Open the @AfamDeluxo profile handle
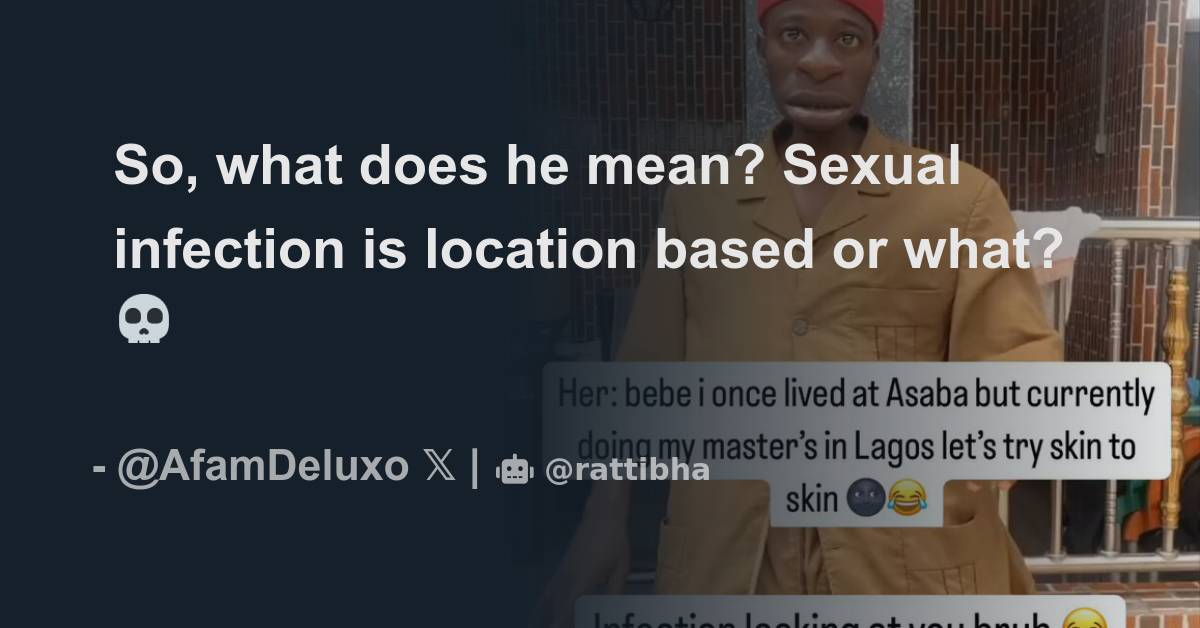1200x628 pixels. pos(264,467)
